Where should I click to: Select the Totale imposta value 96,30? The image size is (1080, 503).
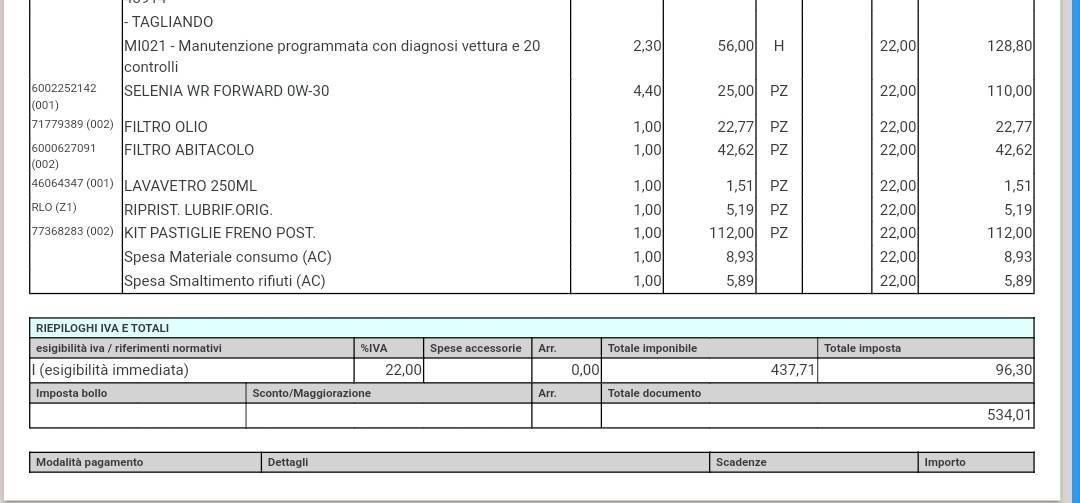1014,370
